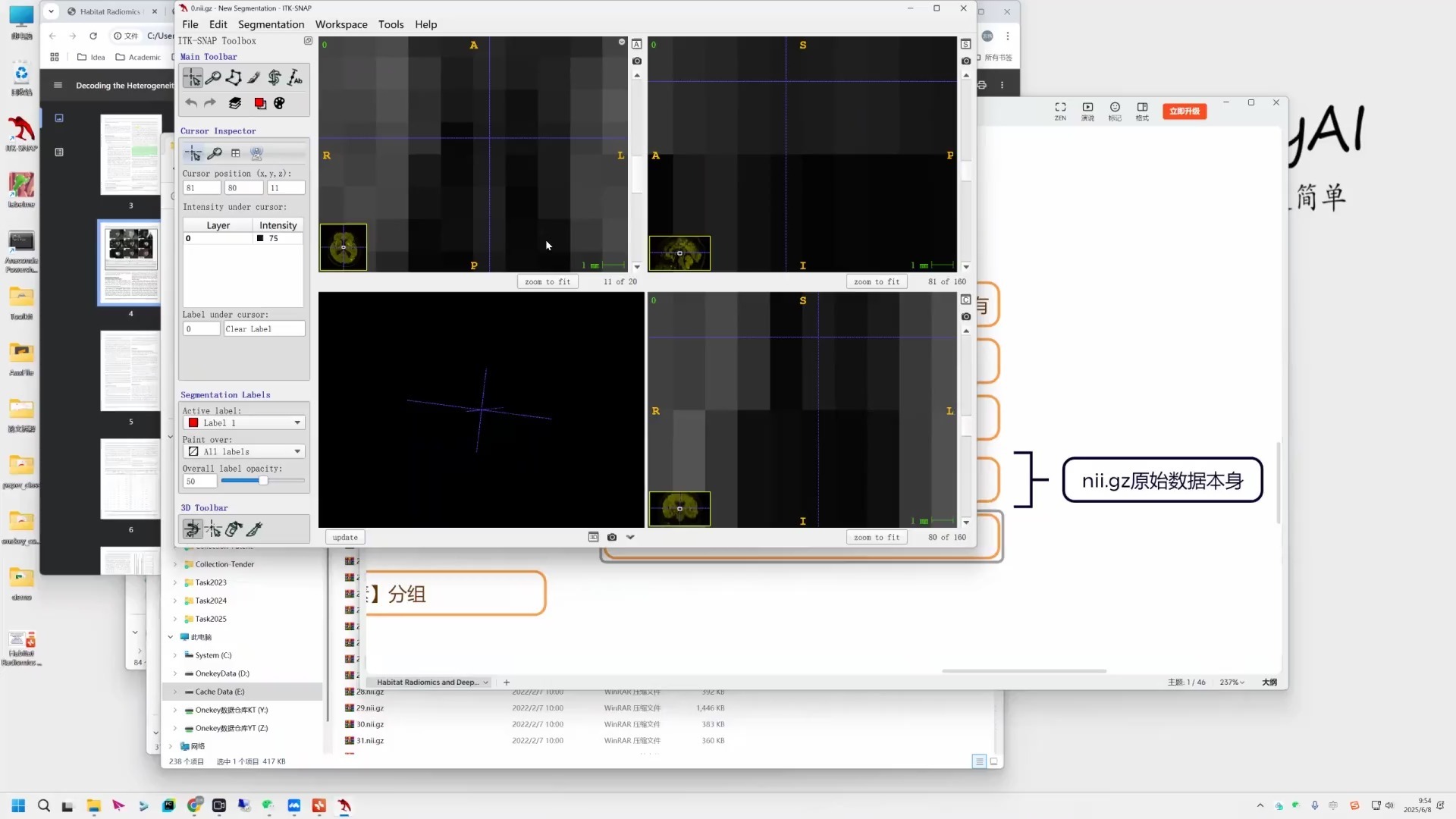This screenshot has width=1456, height=819.
Task: Open the inspector grid layout page
Action: [x=236, y=153]
